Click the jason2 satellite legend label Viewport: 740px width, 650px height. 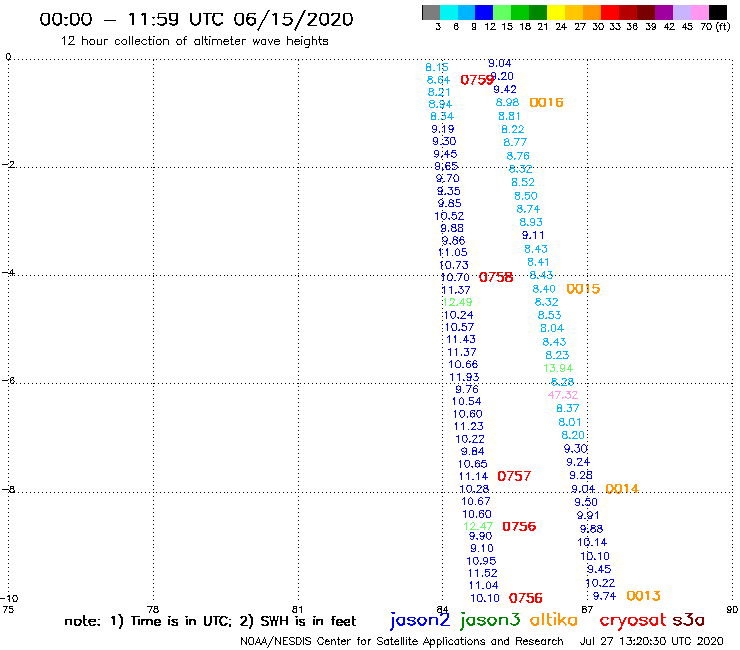[x=420, y=620]
